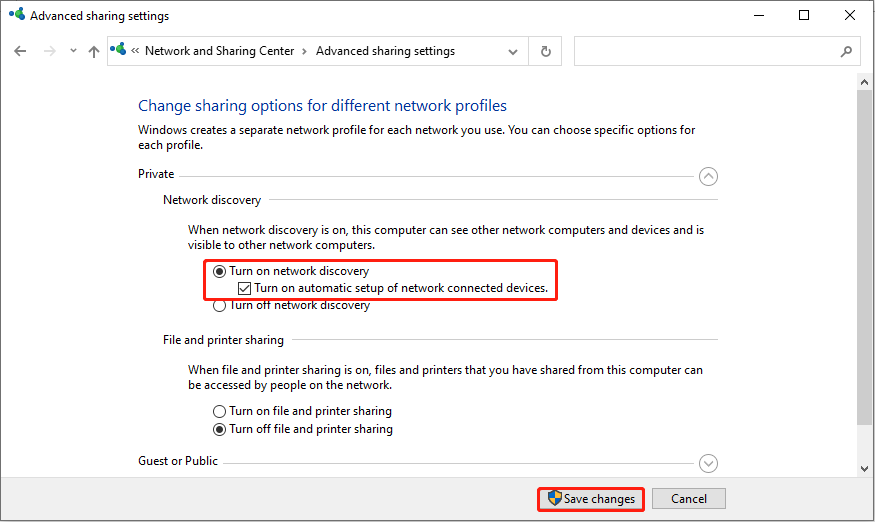
Task: Select Turn on file and printer sharing
Action: tap(220, 411)
